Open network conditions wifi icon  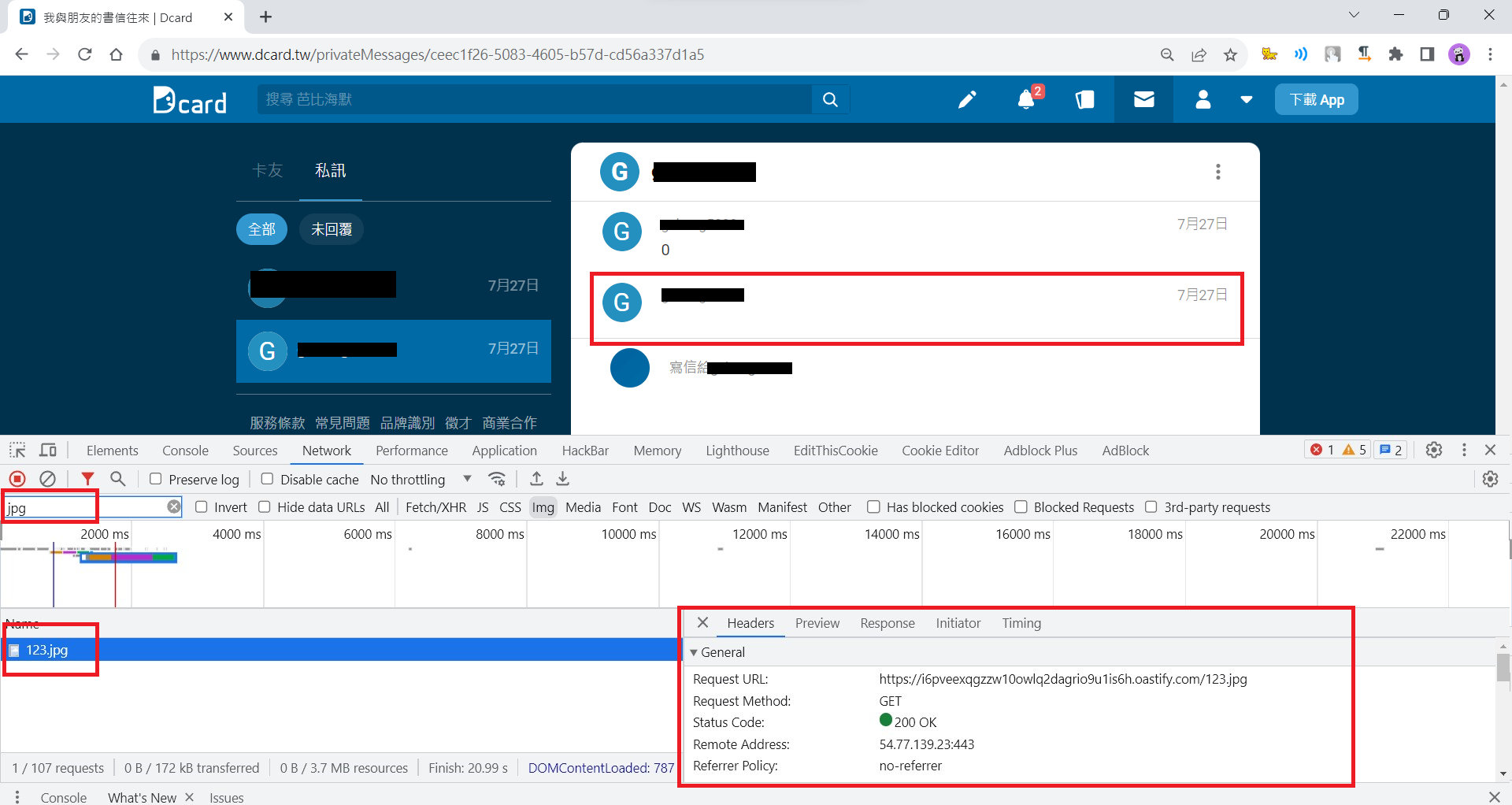point(497,479)
